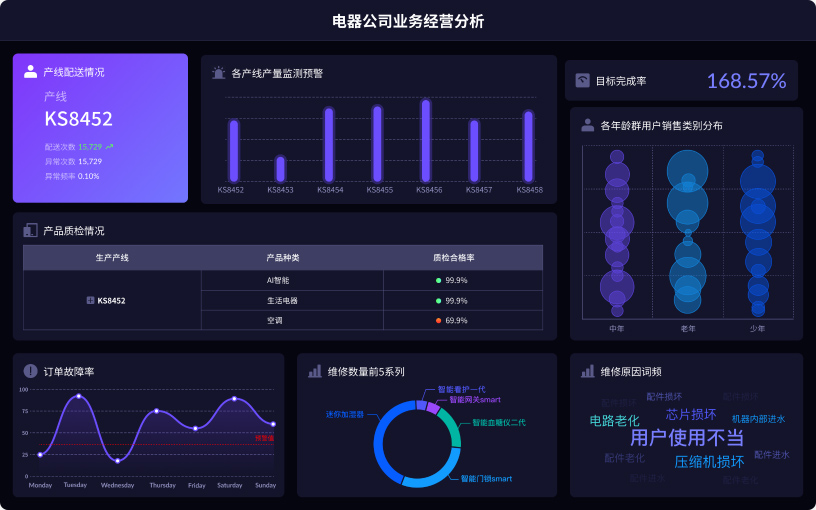Select the KS8453 bar in production chart

tap(280, 168)
